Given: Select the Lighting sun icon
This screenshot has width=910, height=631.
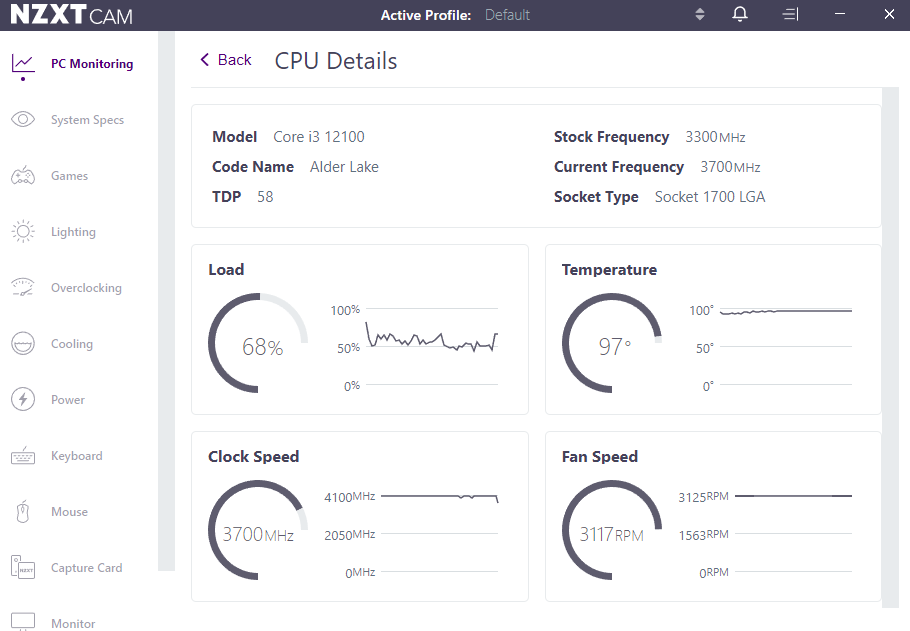Looking at the screenshot, I should pyautogui.click(x=23, y=232).
